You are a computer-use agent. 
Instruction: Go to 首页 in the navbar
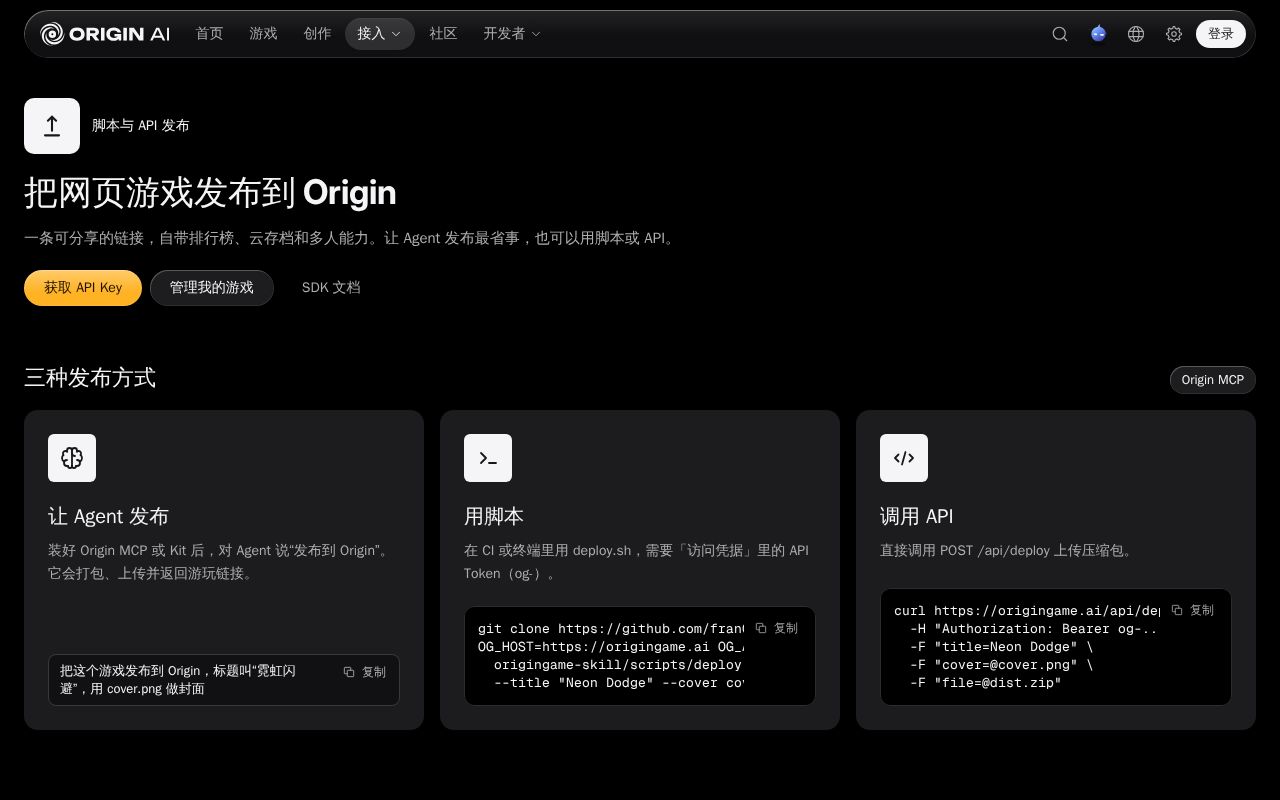click(x=209, y=34)
